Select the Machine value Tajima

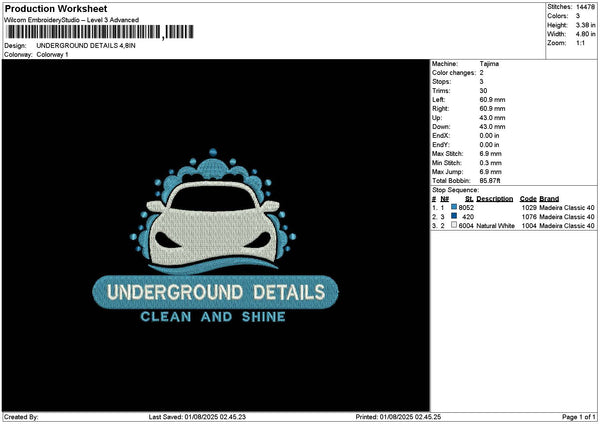(x=489, y=64)
